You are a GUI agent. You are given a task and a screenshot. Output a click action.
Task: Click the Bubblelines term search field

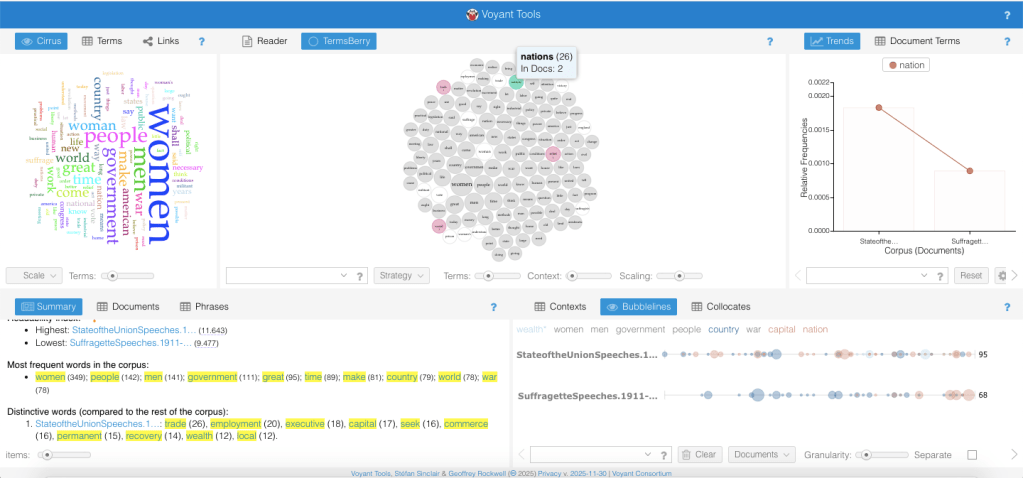pos(592,454)
